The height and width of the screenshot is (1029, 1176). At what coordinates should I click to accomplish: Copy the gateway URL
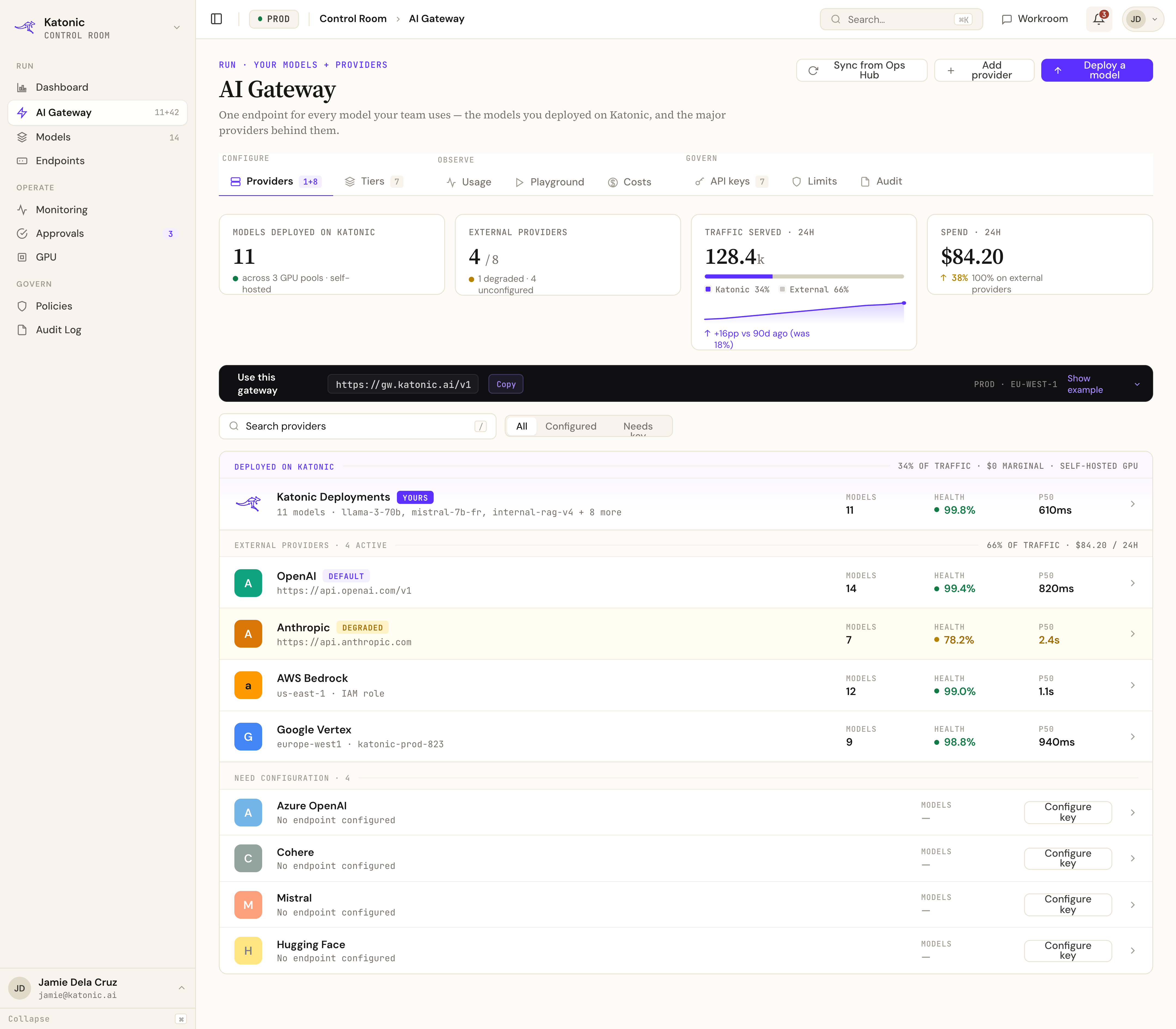[506, 384]
